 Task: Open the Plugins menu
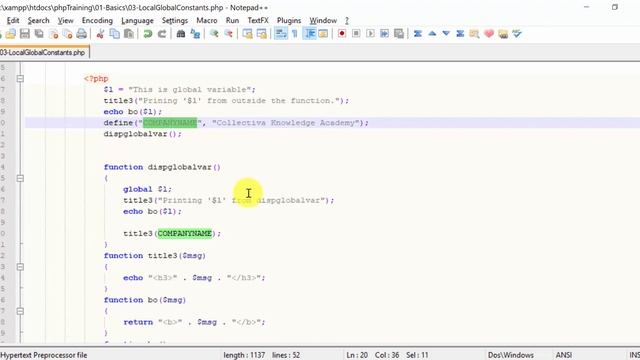[x=289, y=20]
